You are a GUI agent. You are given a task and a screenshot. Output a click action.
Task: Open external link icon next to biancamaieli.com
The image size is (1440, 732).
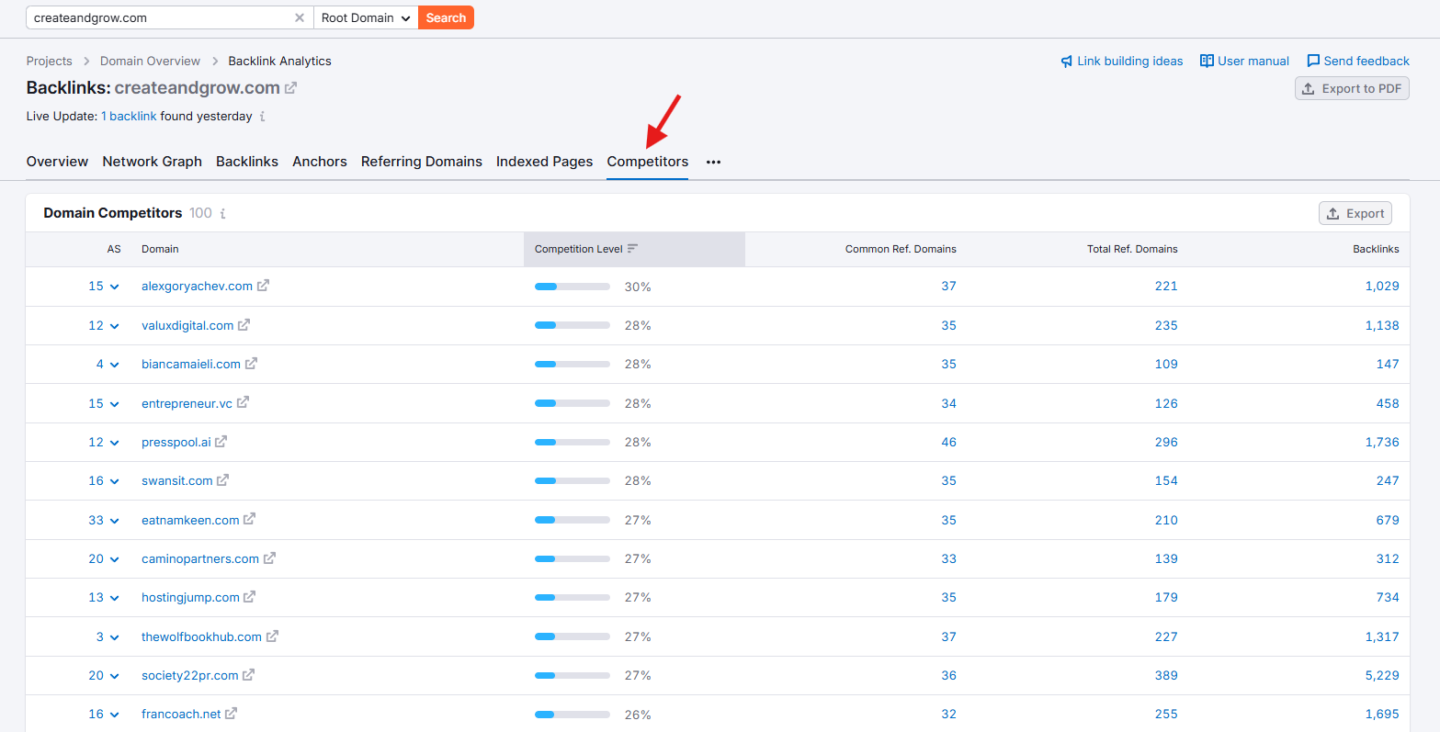pos(251,364)
